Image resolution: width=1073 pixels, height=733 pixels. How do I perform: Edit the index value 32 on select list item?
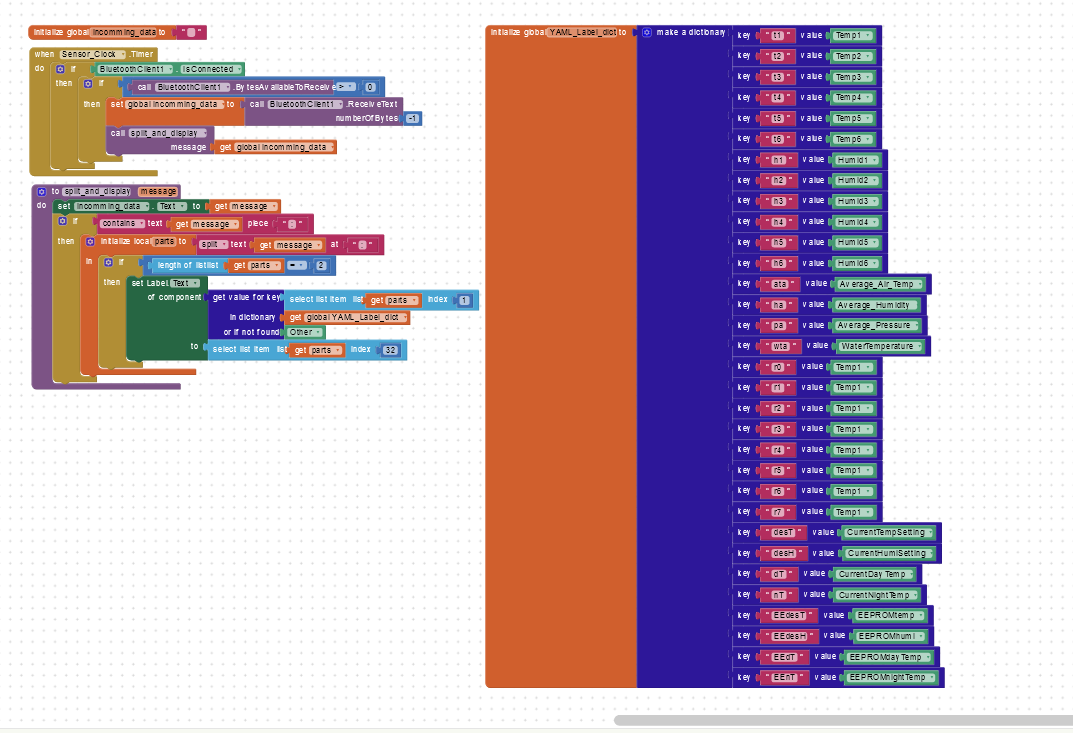coord(393,350)
